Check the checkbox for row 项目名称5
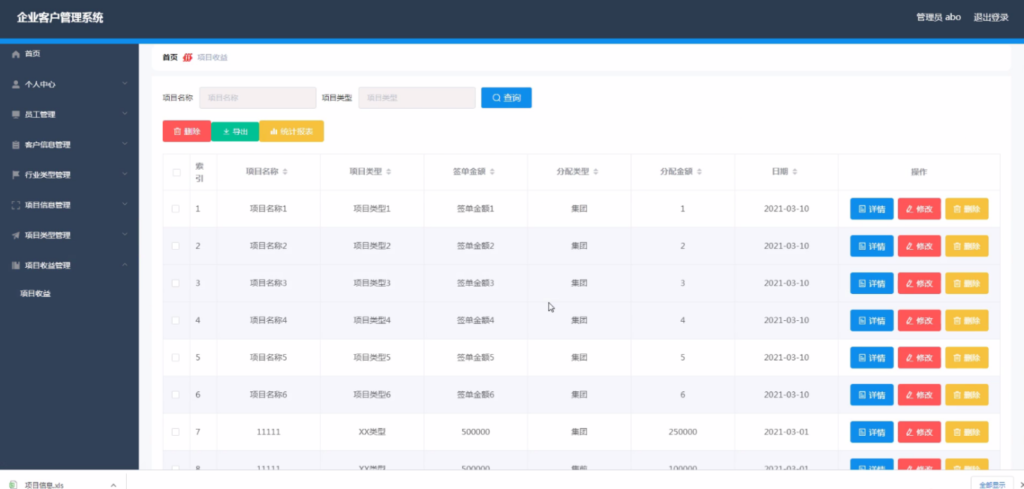The image size is (1024, 489). 176,358
